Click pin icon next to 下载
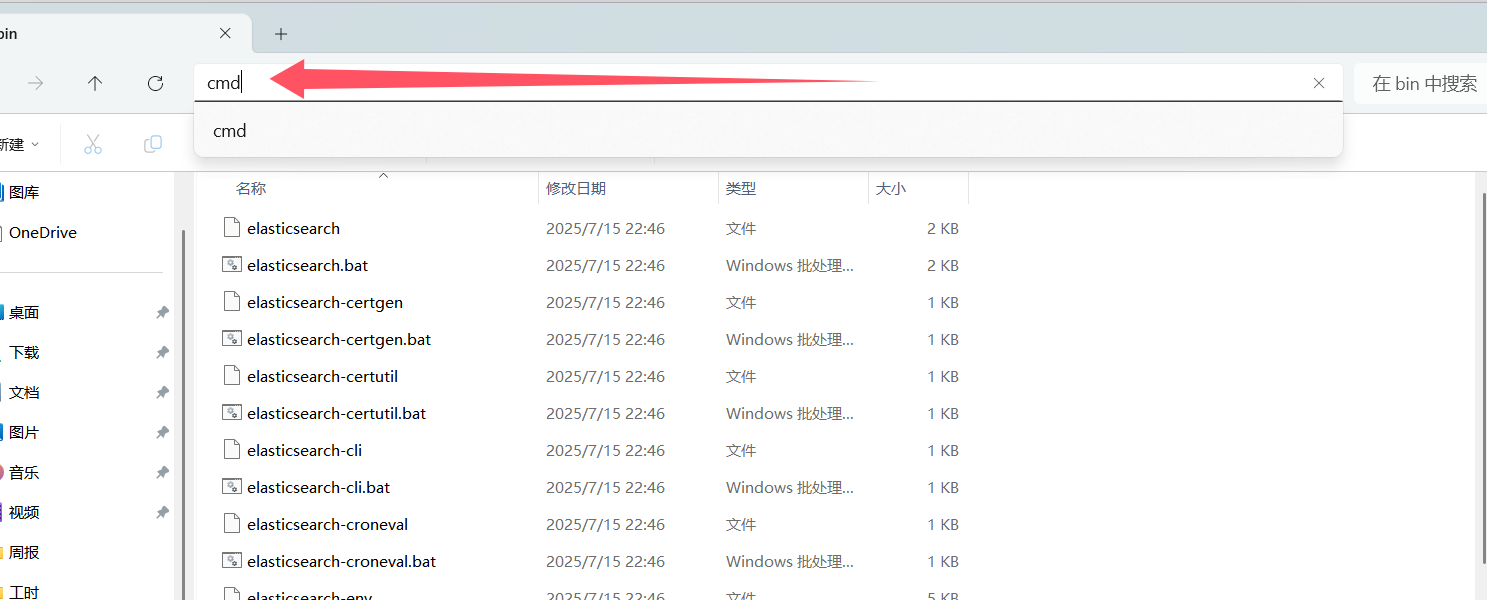Screen dimensions: 1487x600 tap(162, 353)
